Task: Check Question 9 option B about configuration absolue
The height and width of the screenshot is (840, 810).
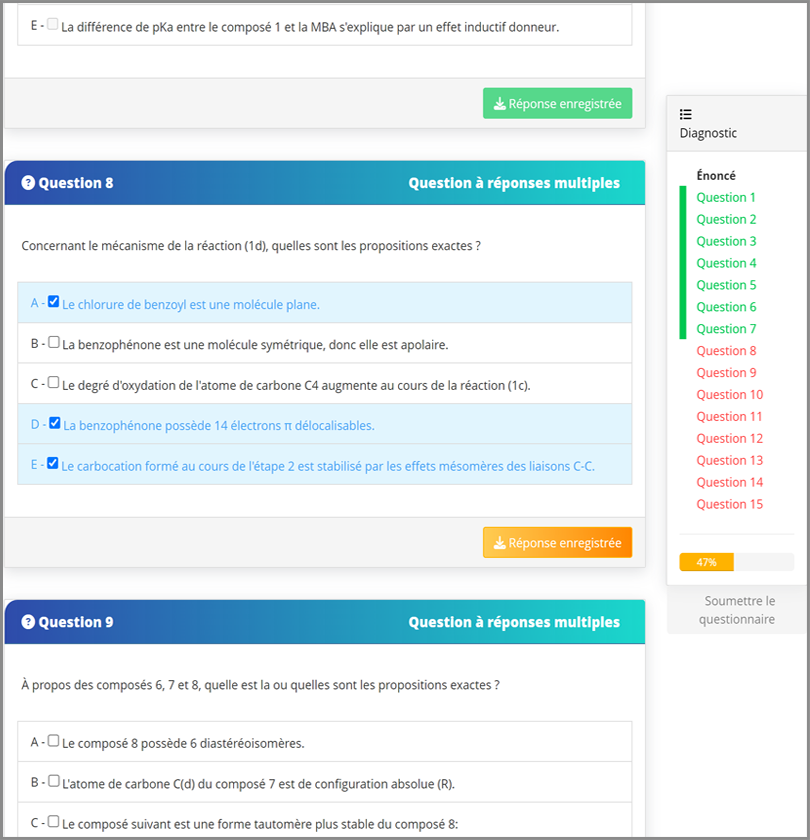Action: pos(54,781)
